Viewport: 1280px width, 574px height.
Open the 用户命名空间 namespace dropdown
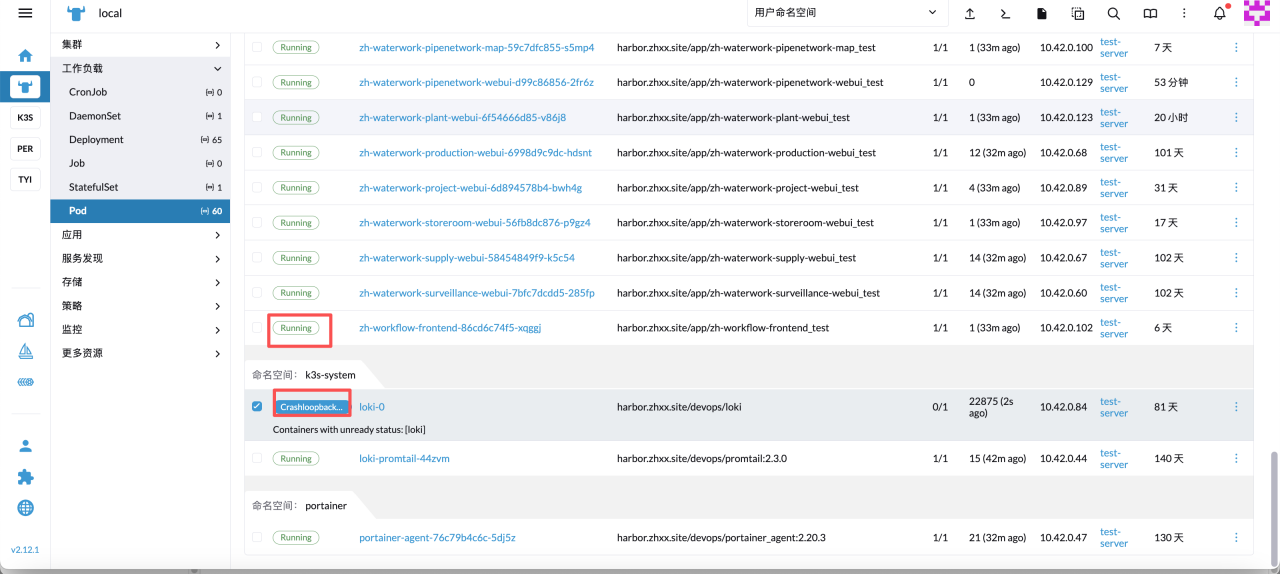click(846, 13)
